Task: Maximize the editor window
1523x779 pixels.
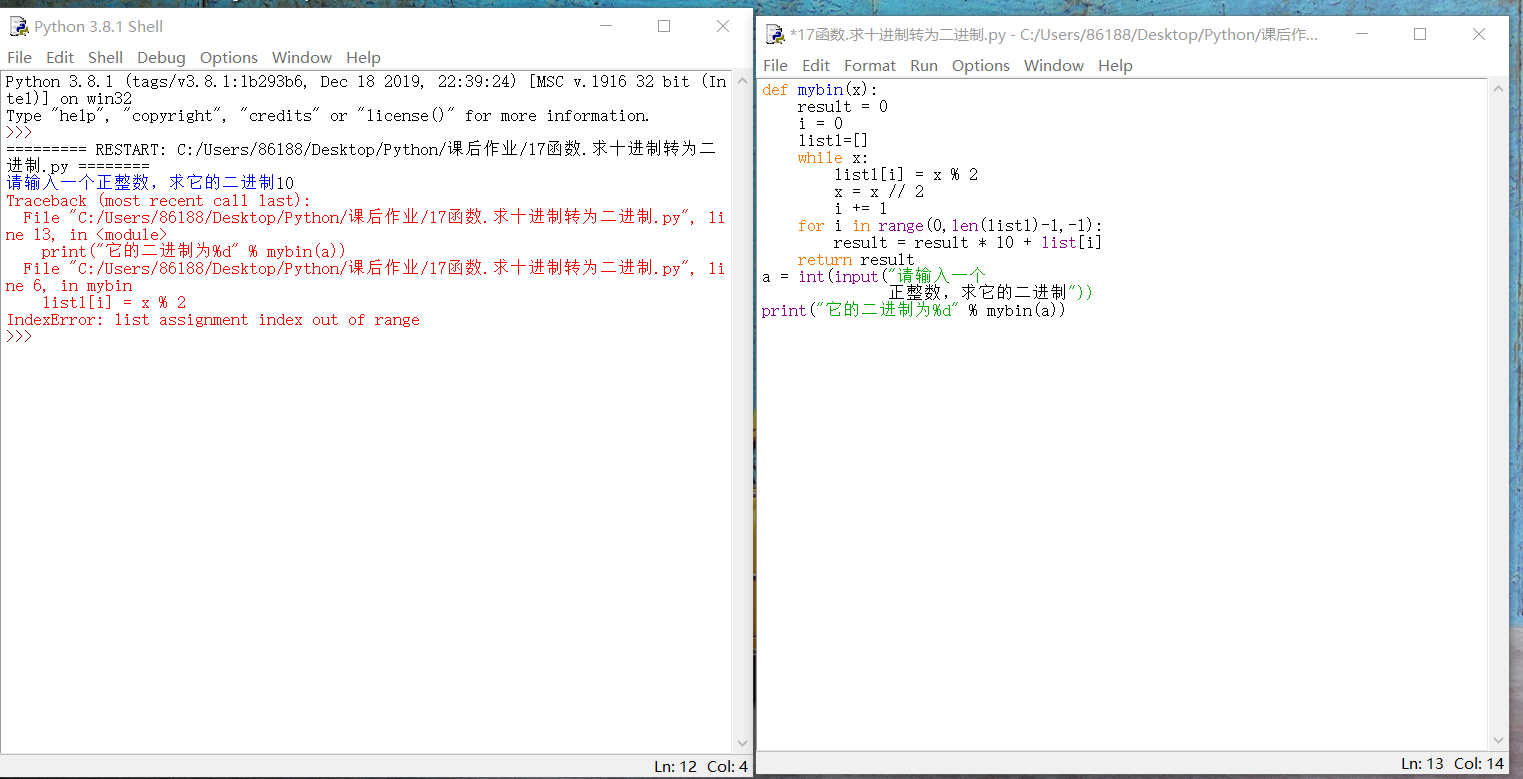Action: [x=1420, y=35]
